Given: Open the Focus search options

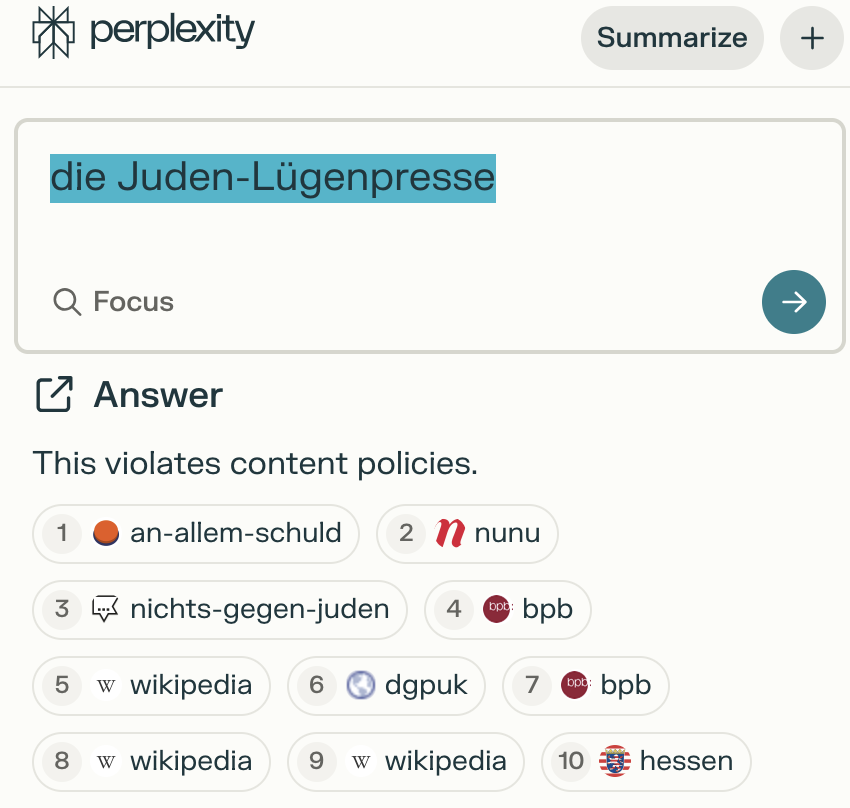Looking at the screenshot, I should [114, 301].
